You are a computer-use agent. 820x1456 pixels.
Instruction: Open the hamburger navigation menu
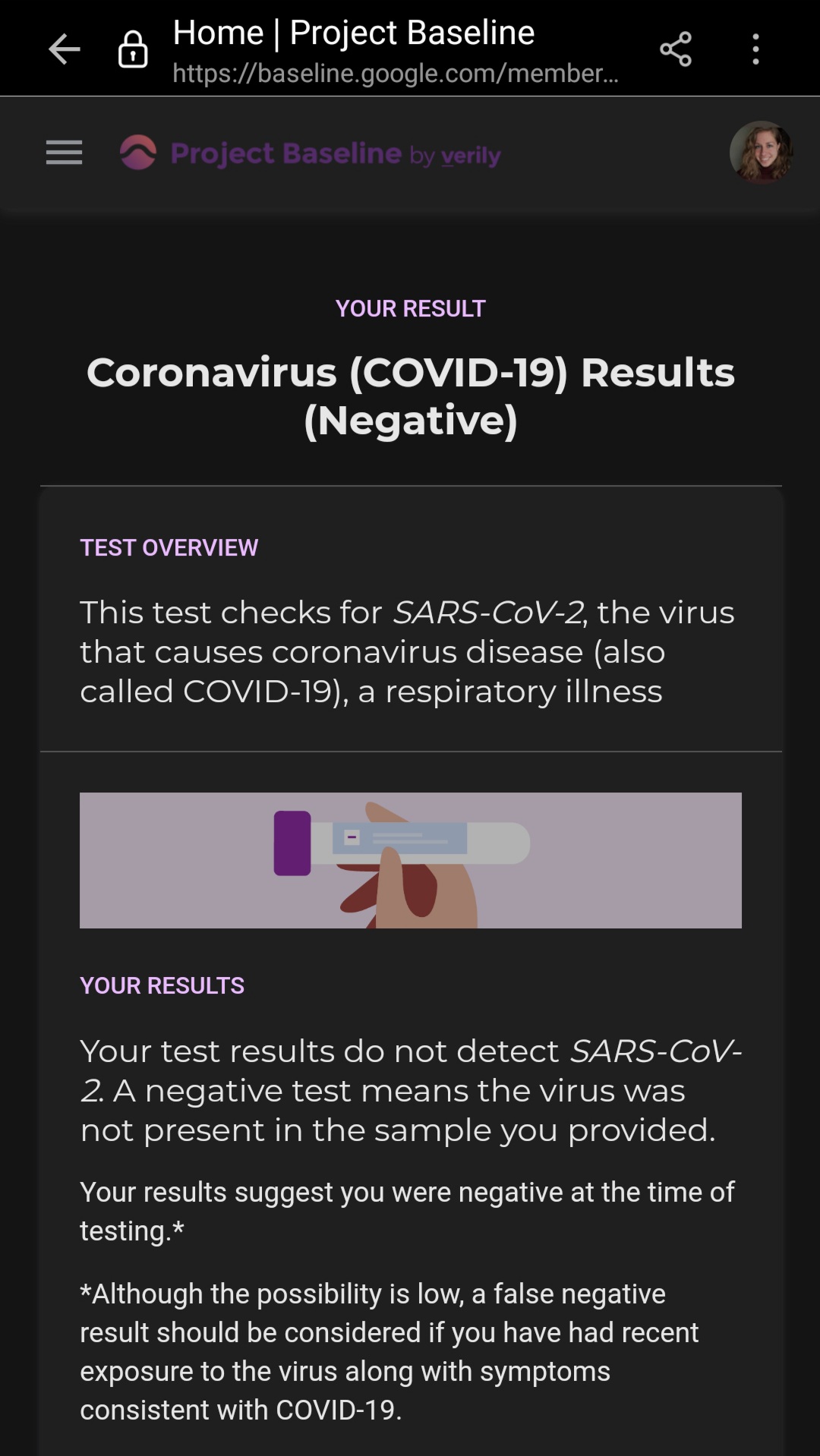[64, 153]
